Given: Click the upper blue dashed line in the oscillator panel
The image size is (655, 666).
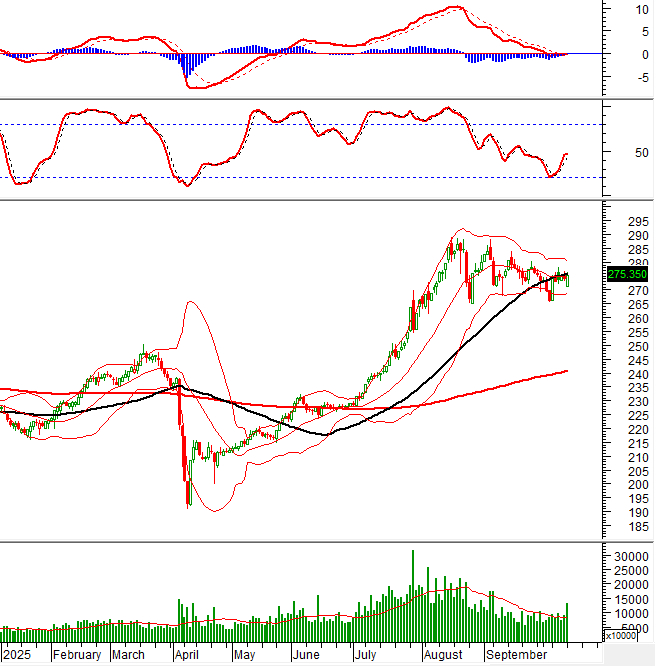Looking at the screenshot, I should pyautogui.click(x=300, y=124).
